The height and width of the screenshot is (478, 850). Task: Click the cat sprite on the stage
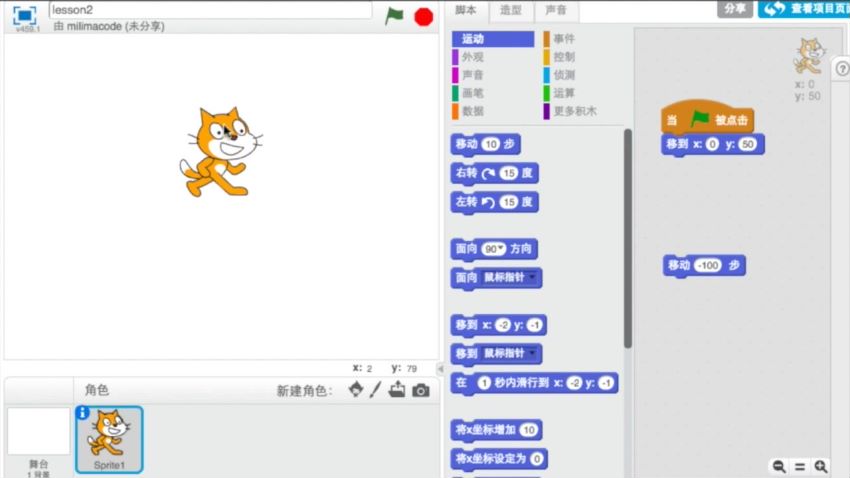click(221, 152)
